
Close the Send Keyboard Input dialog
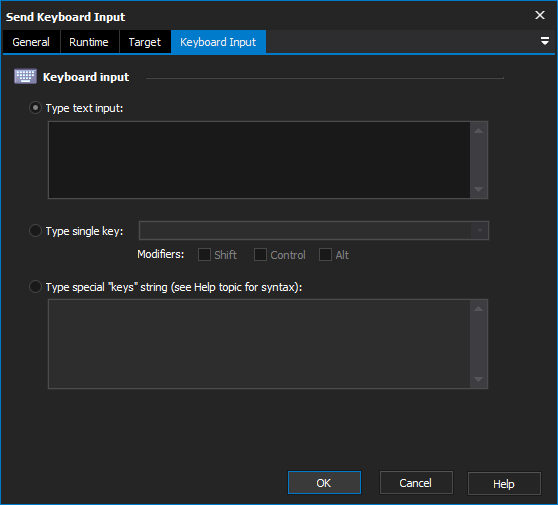click(x=540, y=15)
